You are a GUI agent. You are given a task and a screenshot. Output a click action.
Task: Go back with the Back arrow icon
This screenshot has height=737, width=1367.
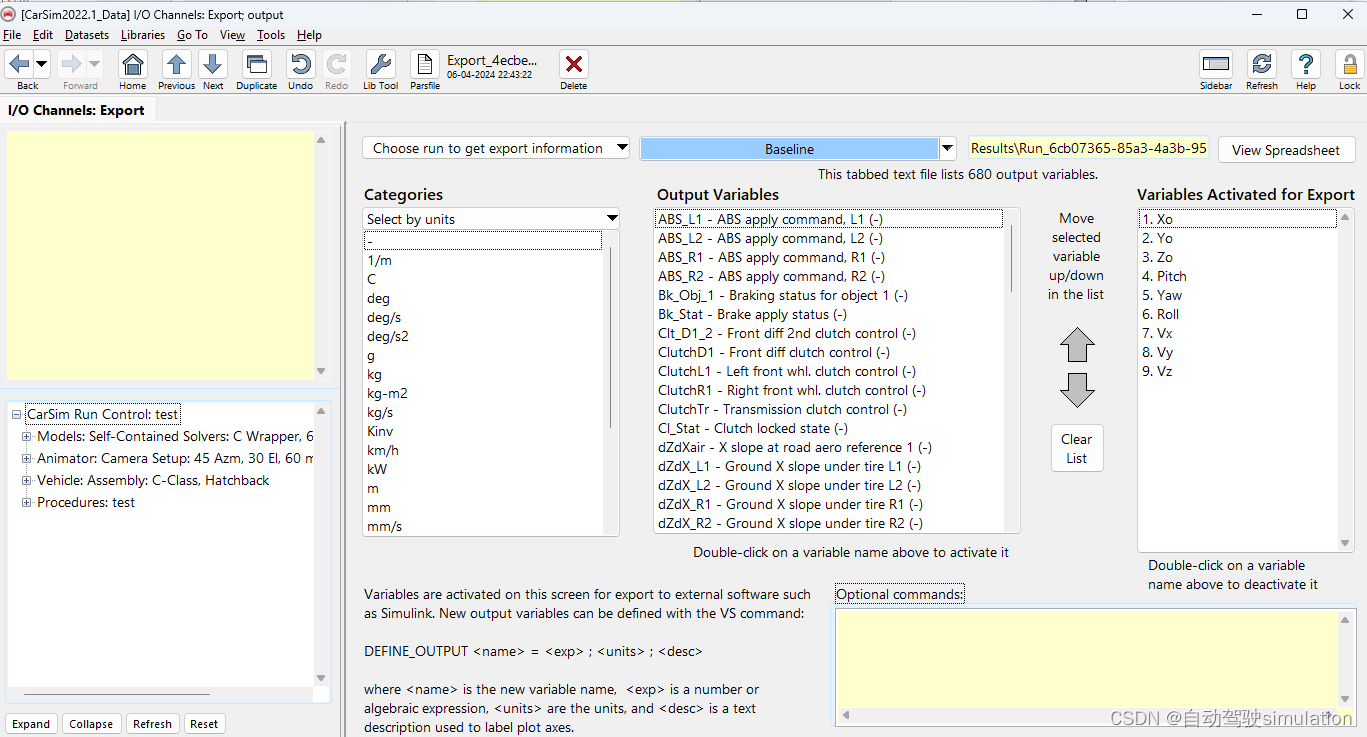[19, 65]
